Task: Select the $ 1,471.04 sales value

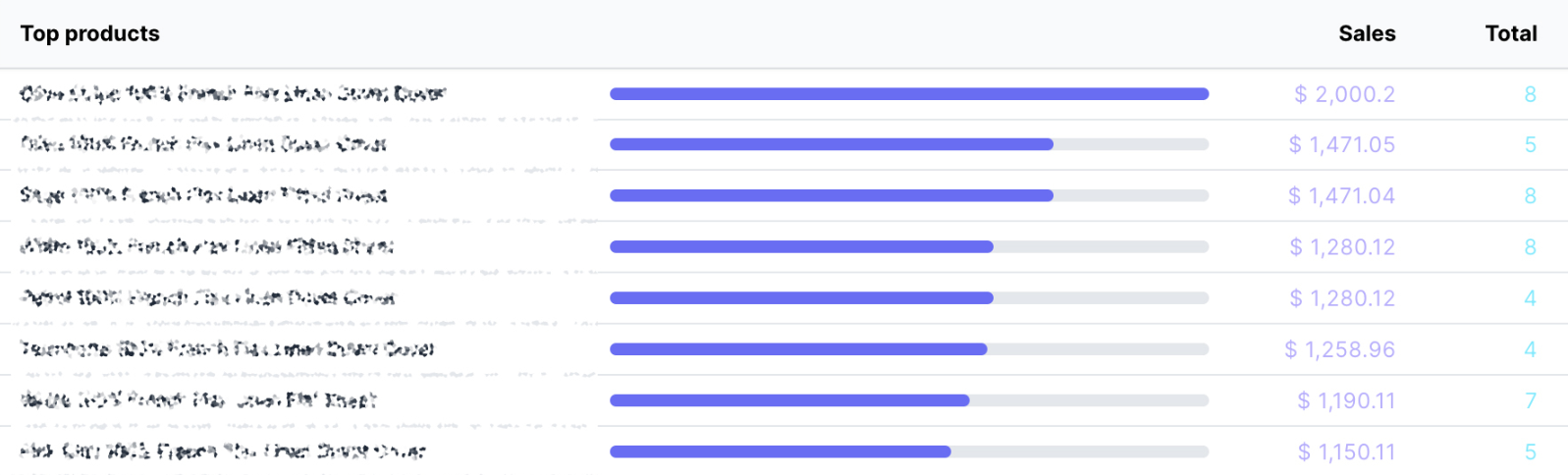Action: (1341, 196)
